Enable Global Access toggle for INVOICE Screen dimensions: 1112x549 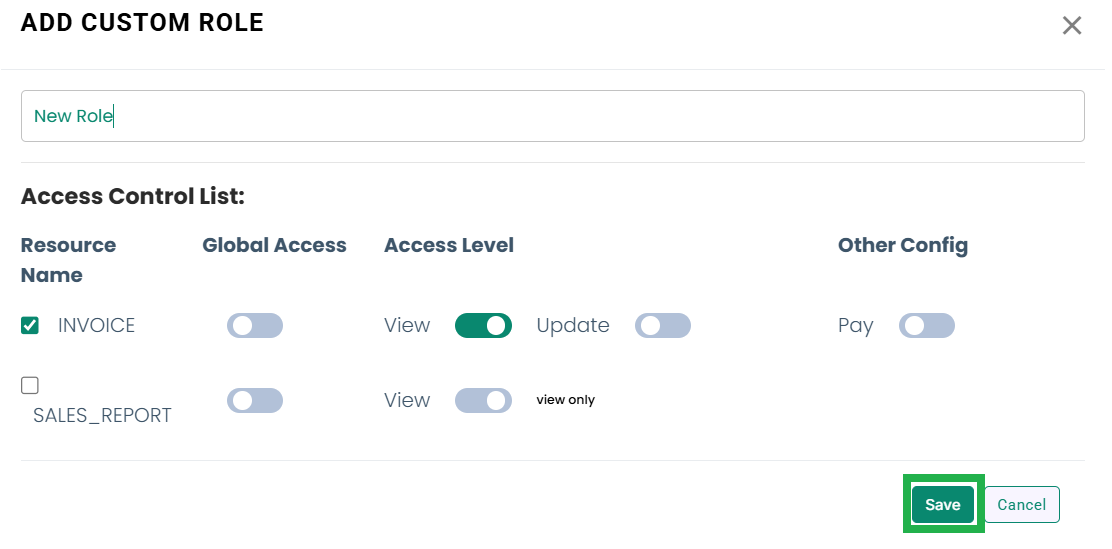(255, 326)
